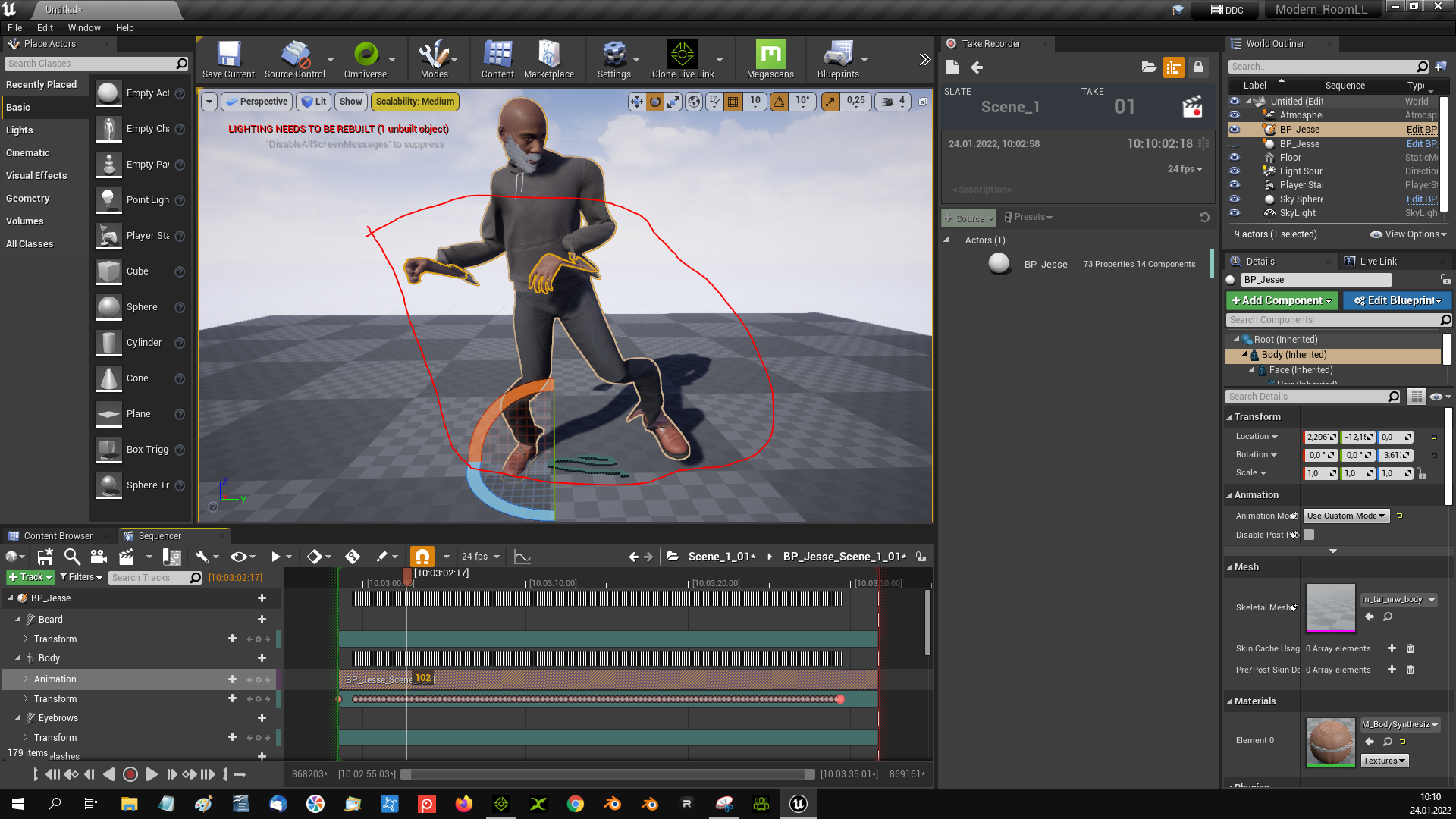Select the scale gizmo tool in viewport
The height and width of the screenshot is (819, 1456).
(673, 102)
